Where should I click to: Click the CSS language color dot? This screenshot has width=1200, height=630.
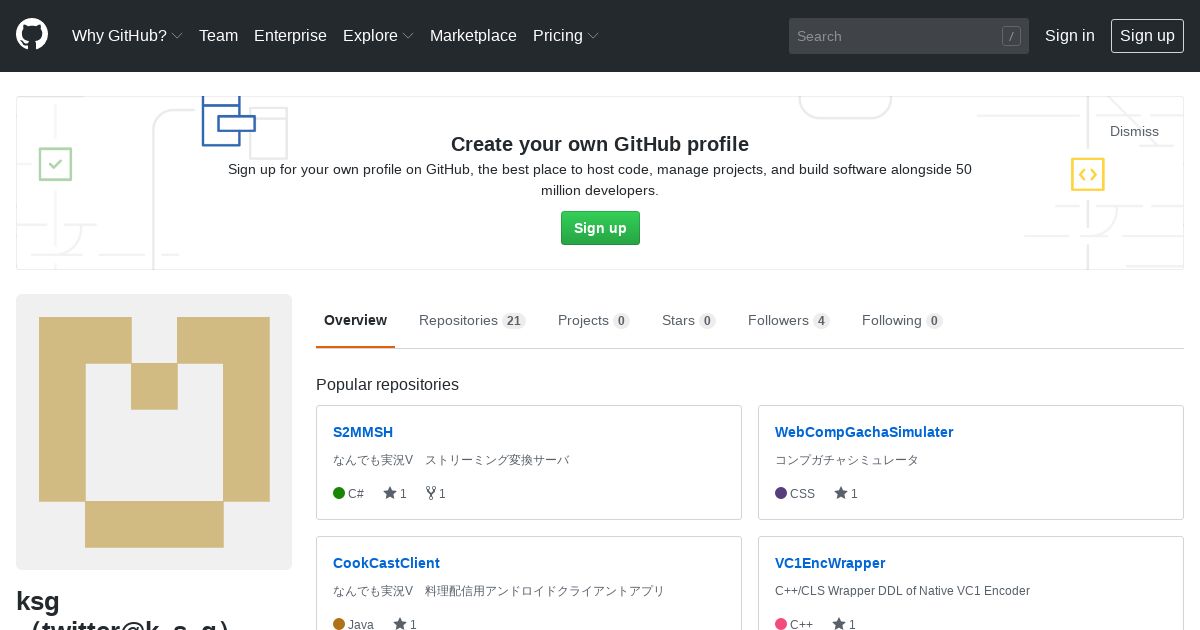(x=781, y=493)
